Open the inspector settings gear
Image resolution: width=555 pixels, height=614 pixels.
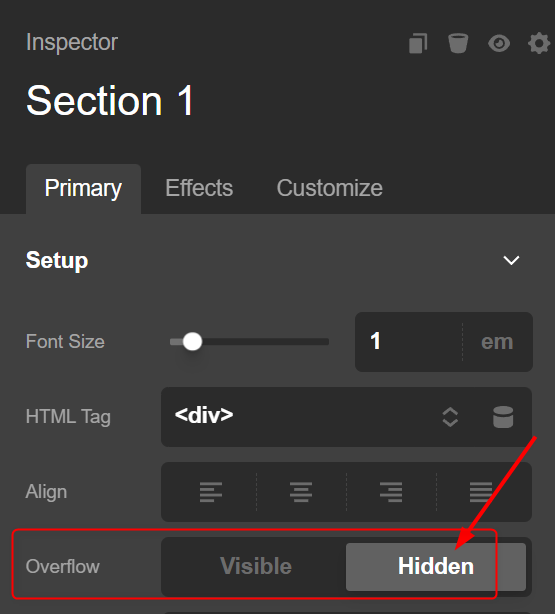click(x=539, y=43)
